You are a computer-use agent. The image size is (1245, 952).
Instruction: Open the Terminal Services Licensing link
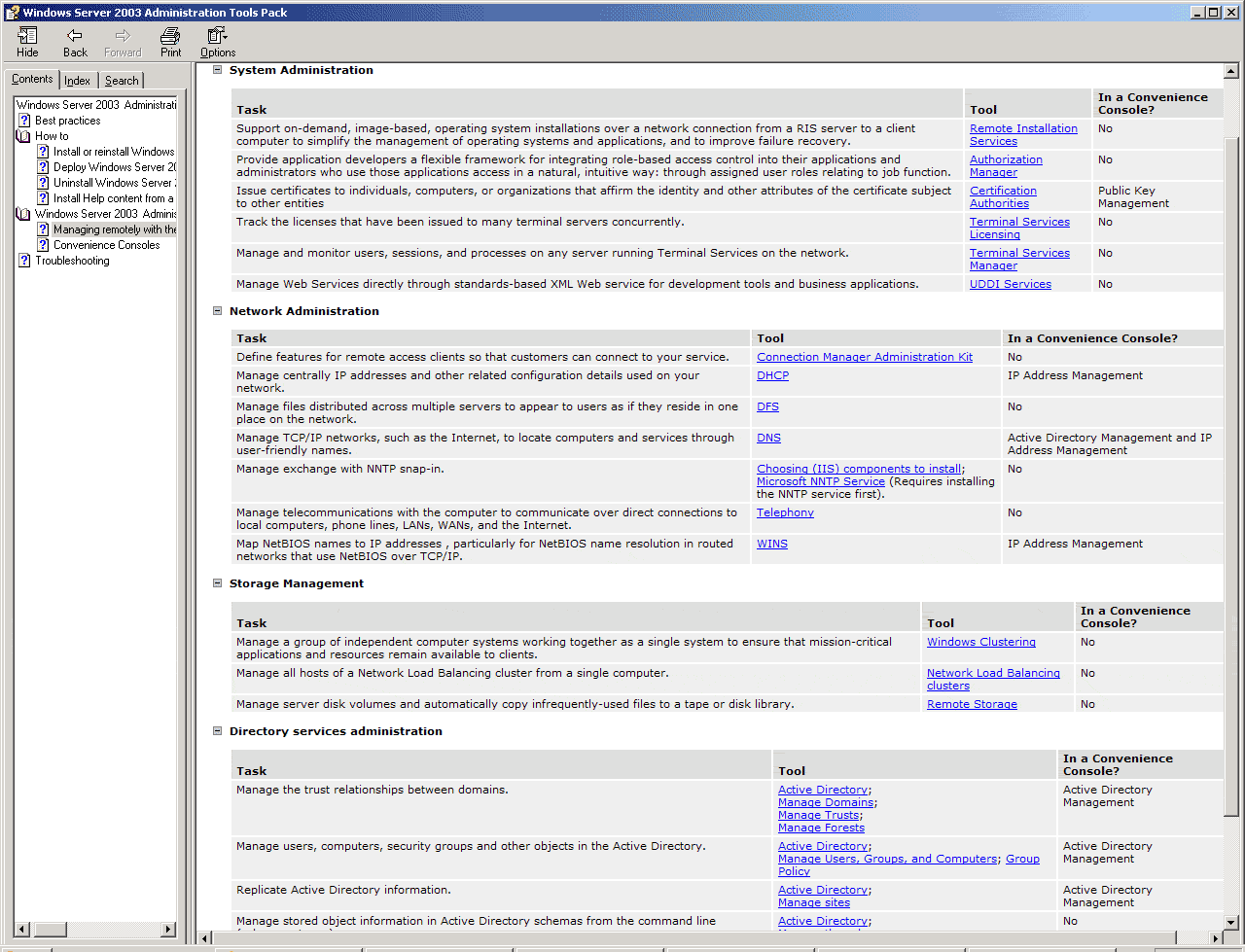tap(1019, 229)
